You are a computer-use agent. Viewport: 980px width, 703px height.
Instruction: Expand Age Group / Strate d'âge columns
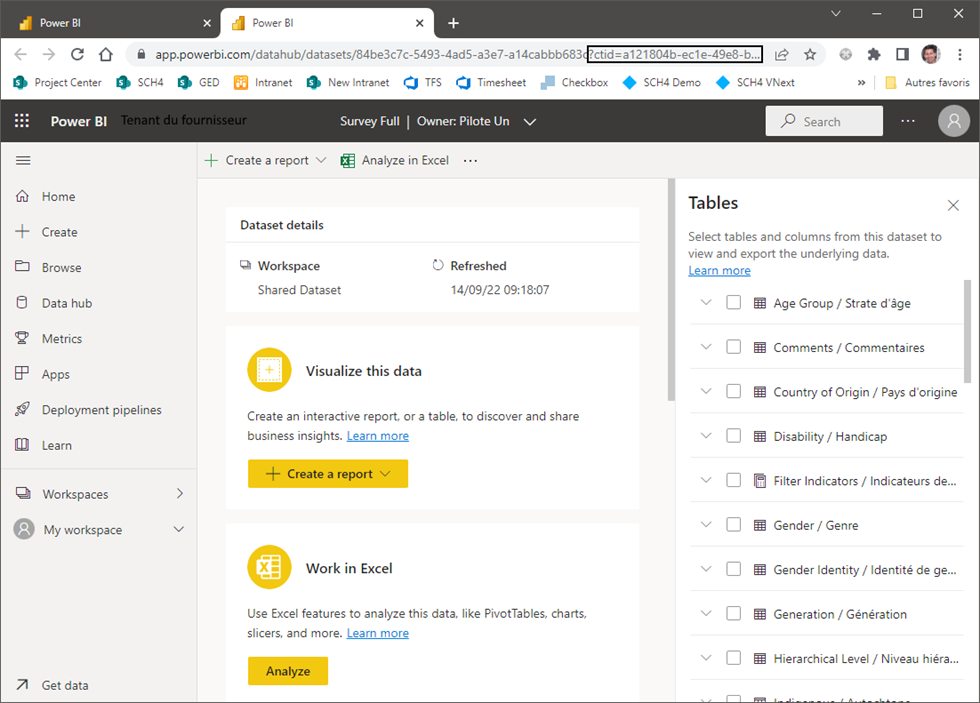(x=706, y=302)
